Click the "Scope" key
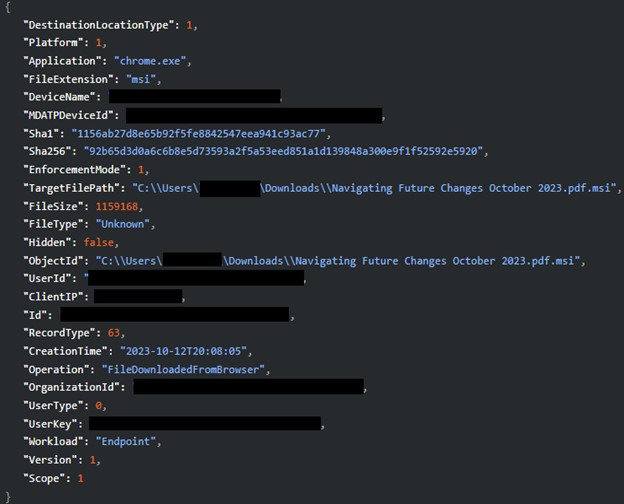 [x=46, y=478]
